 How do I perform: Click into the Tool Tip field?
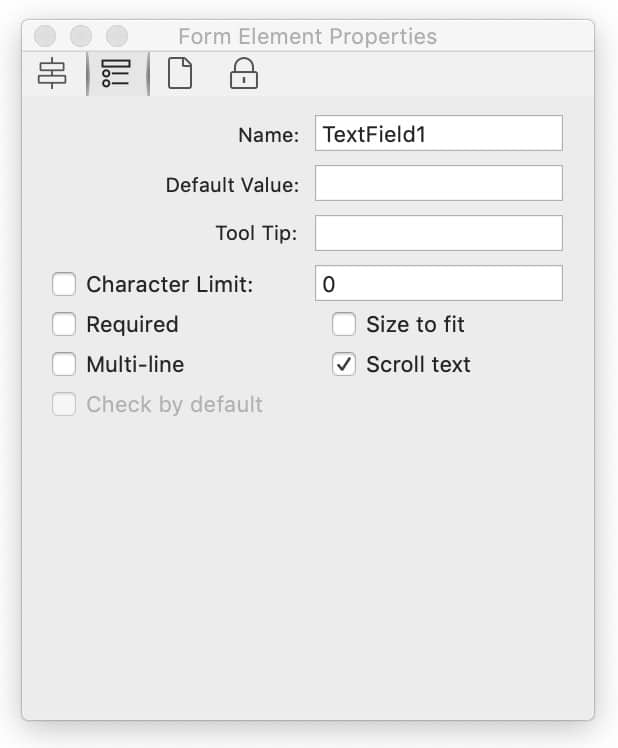tap(438, 234)
